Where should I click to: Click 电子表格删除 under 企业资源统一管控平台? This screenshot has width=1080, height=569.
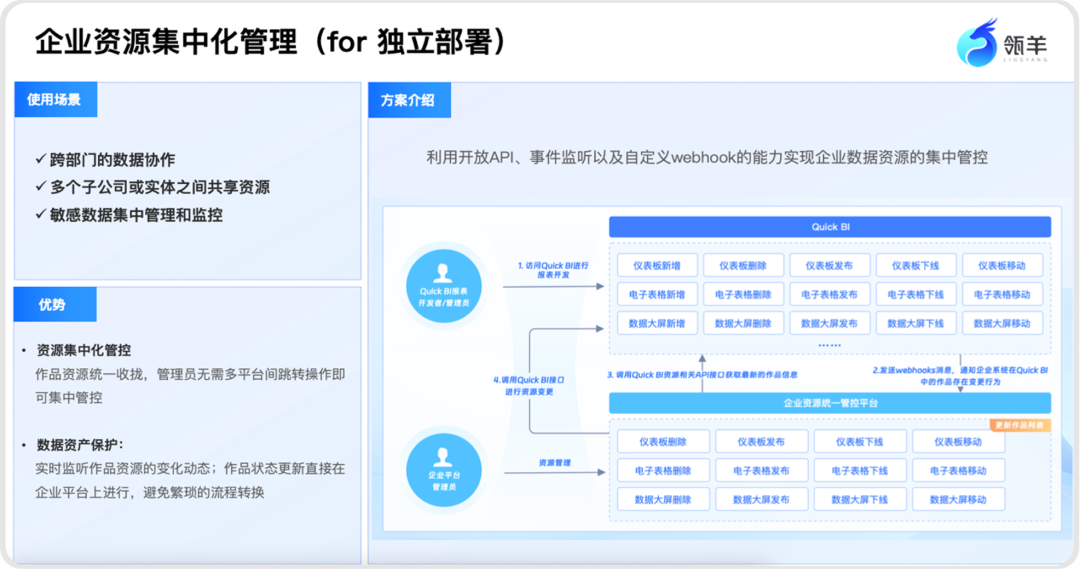pos(663,471)
